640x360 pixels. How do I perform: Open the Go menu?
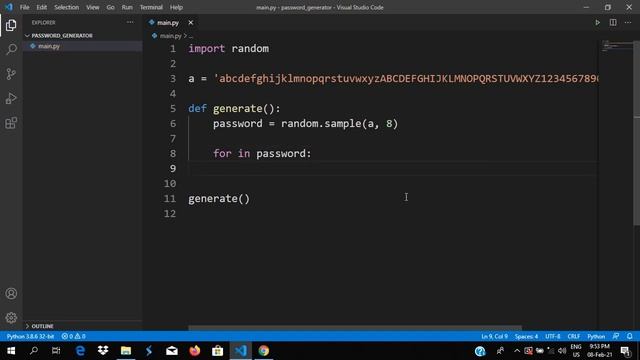coord(110,7)
